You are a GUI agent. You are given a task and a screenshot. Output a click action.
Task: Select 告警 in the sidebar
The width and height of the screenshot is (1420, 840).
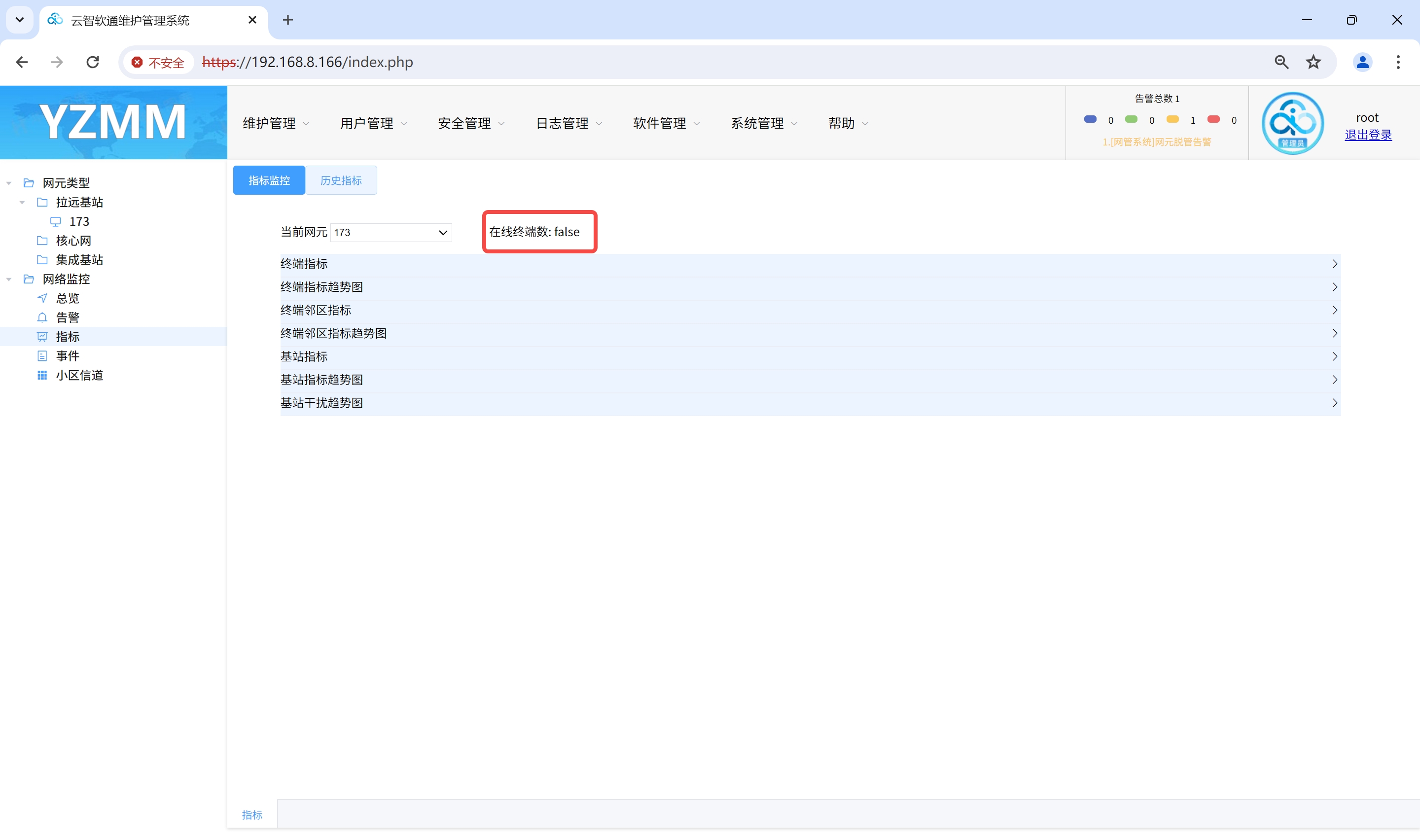(x=68, y=317)
